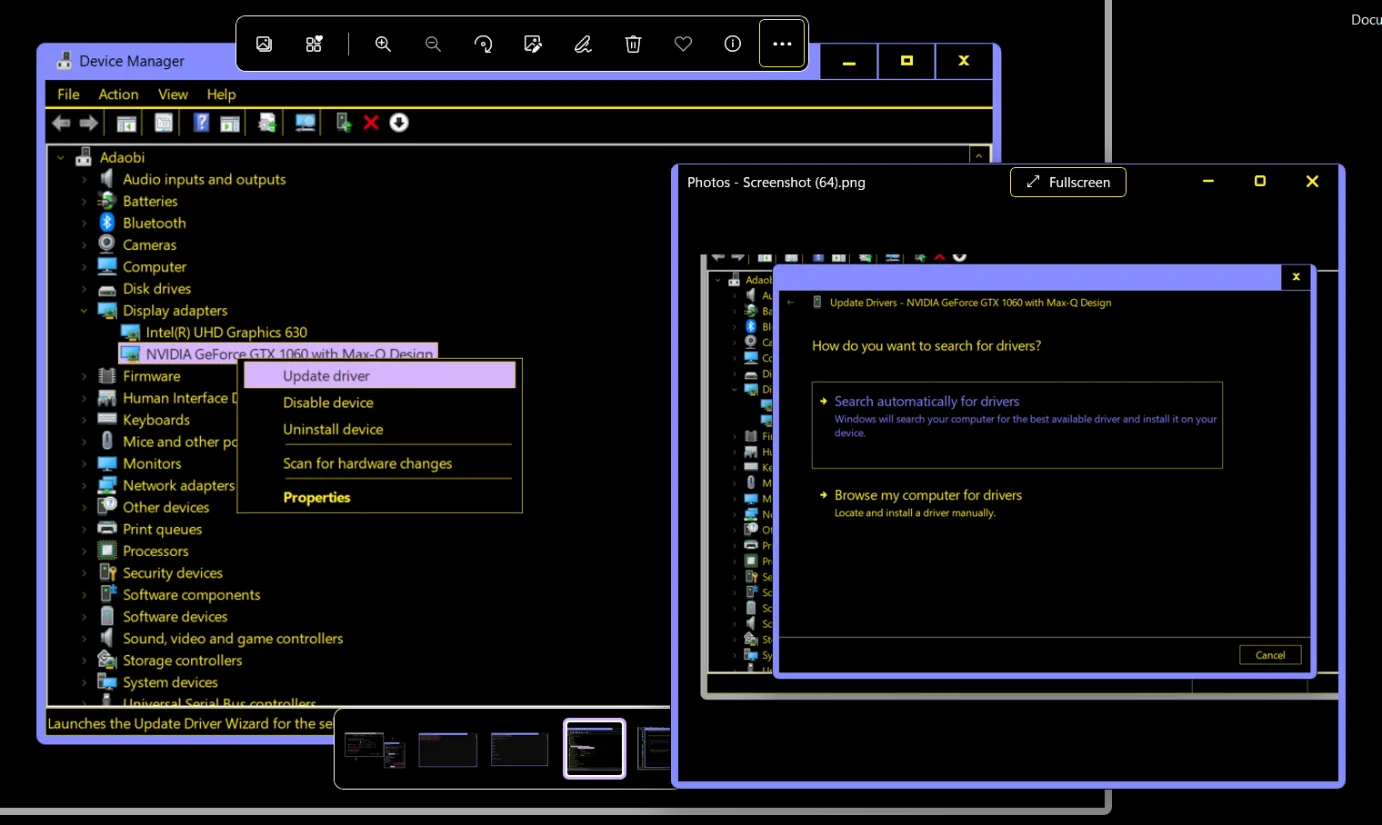Screen dimensions: 1382x825
Task: Open the File menu in Device Manager
Action: pos(68,94)
